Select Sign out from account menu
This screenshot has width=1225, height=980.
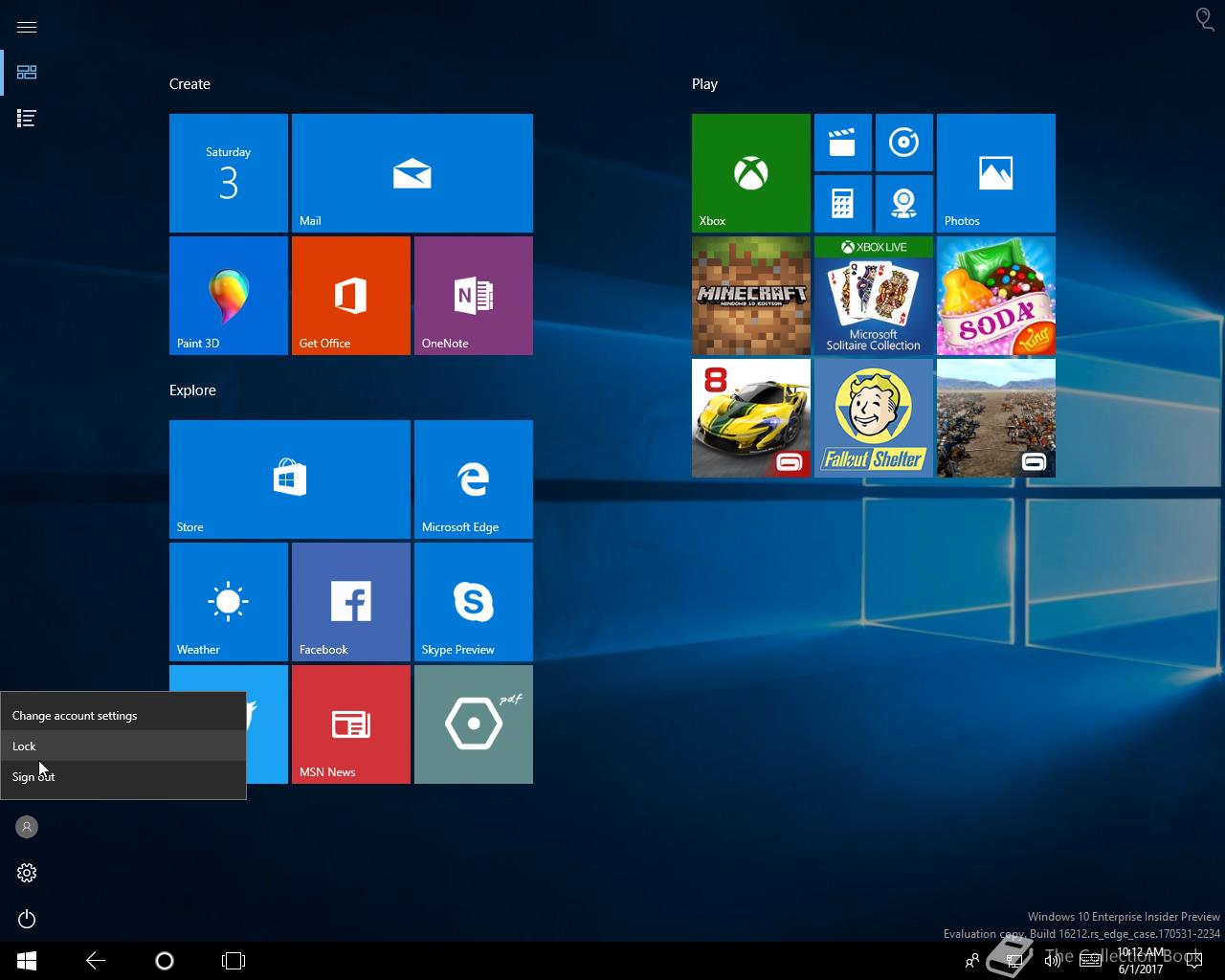coord(123,776)
